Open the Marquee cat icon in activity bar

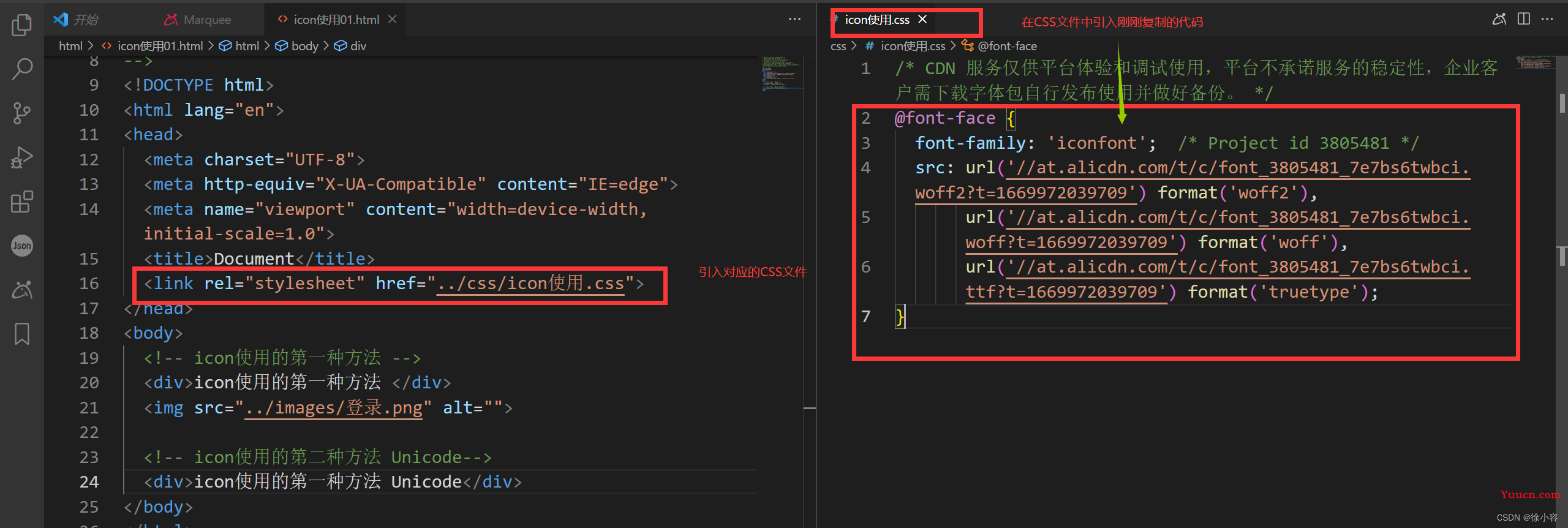tap(22, 290)
